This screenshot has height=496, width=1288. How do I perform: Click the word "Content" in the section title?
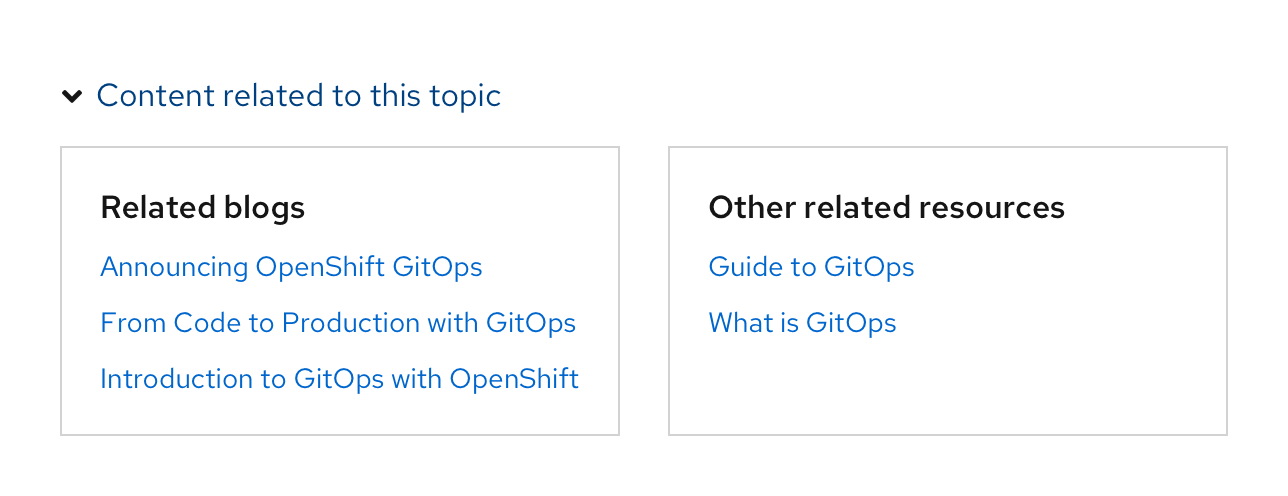point(155,96)
